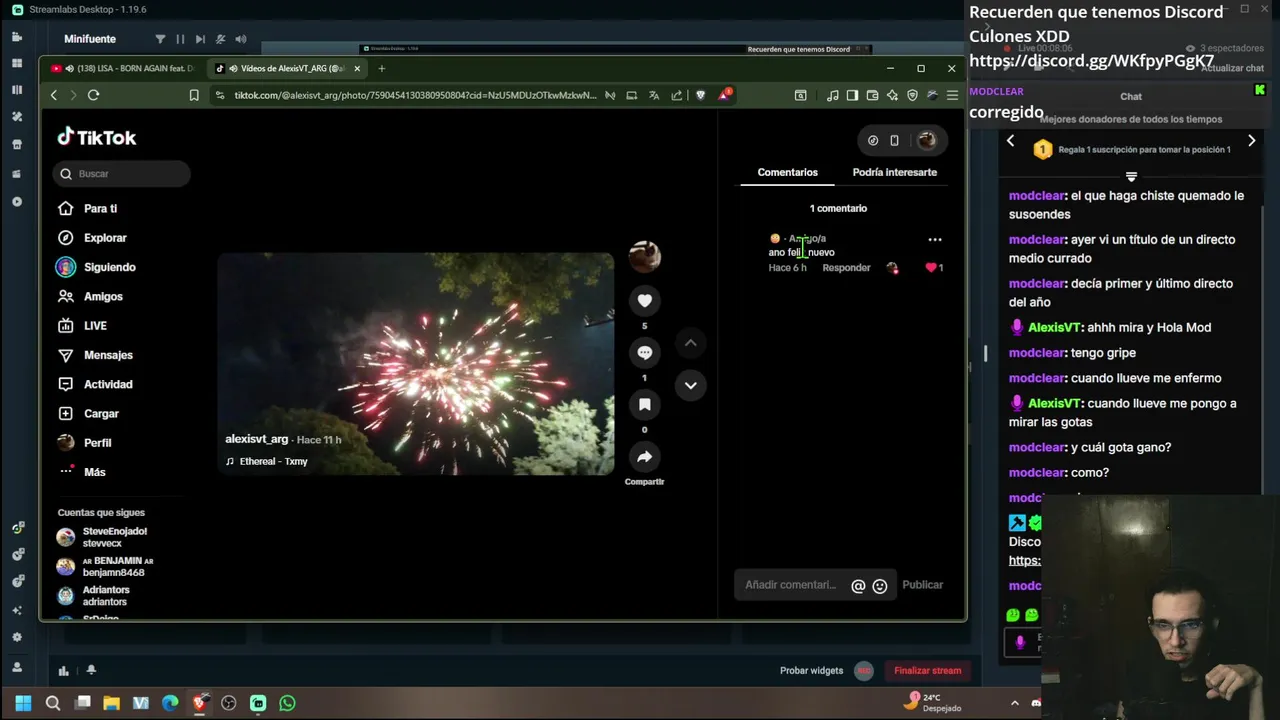The height and width of the screenshot is (720, 1280).
Task: Click Probar widgets in Streamlabs
Action: (811, 671)
